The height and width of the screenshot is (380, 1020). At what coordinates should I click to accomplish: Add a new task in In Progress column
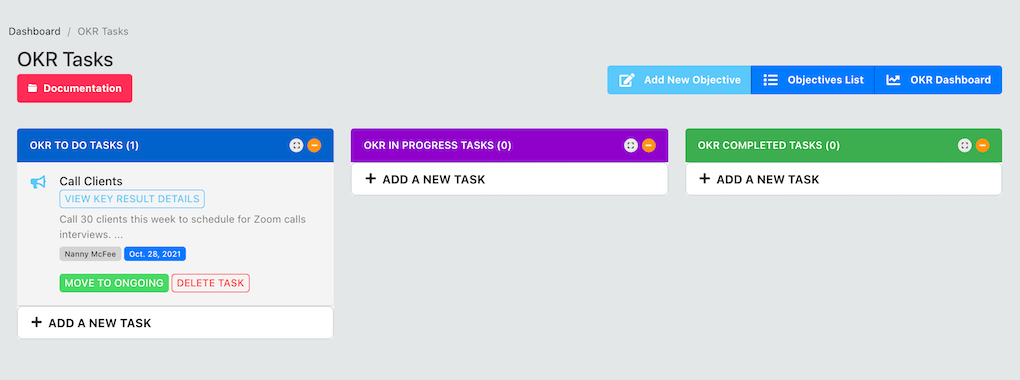(x=509, y=179)
